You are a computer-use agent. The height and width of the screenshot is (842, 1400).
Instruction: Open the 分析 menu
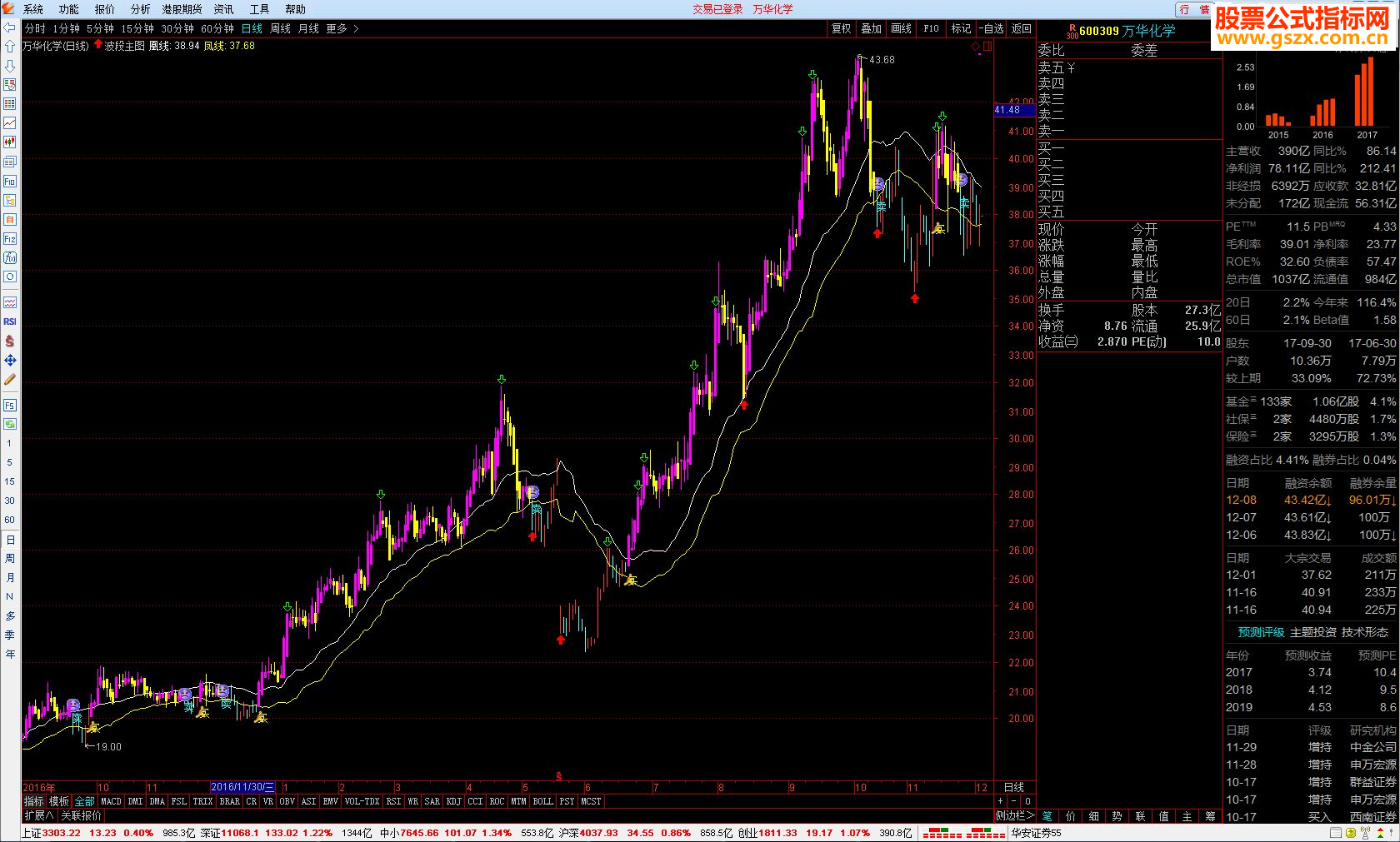pos(141,9)
